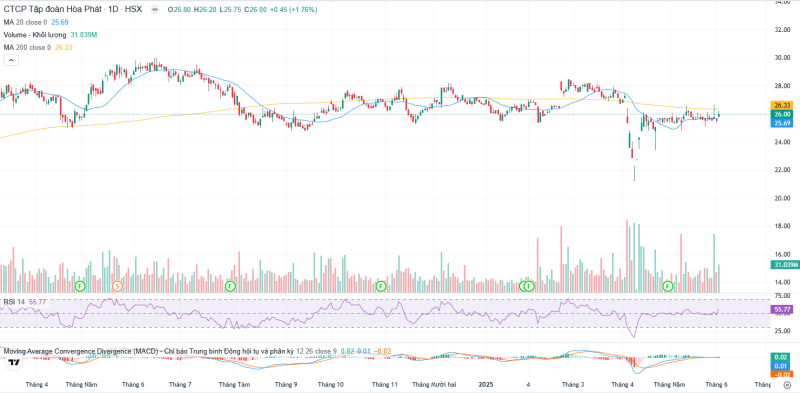Click the high value H26.20
The image size is (800, 393).
206,10
